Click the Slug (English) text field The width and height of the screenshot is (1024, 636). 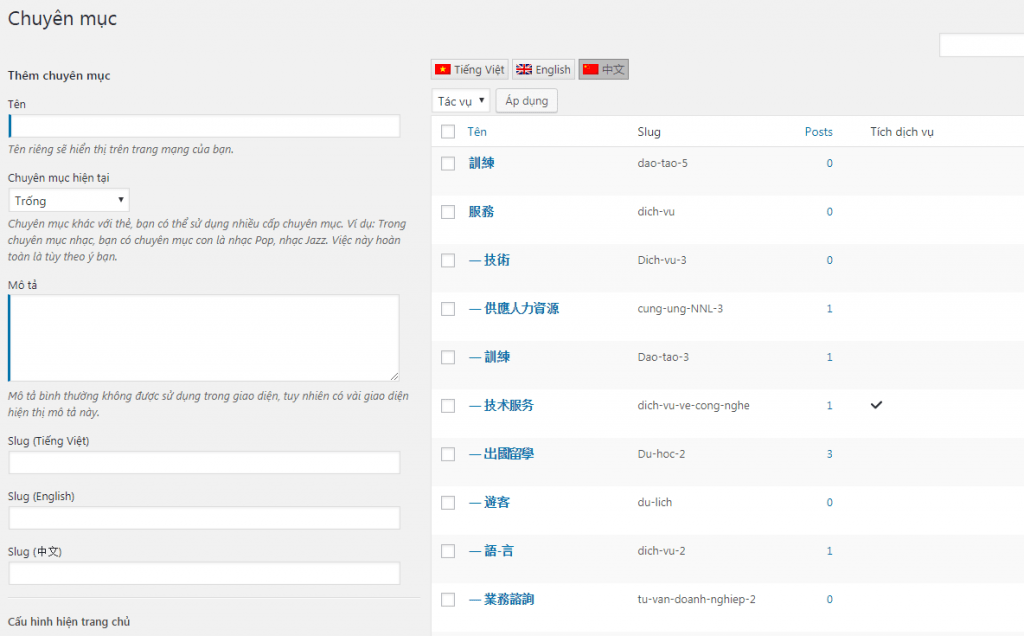click(x=204, y=518)
